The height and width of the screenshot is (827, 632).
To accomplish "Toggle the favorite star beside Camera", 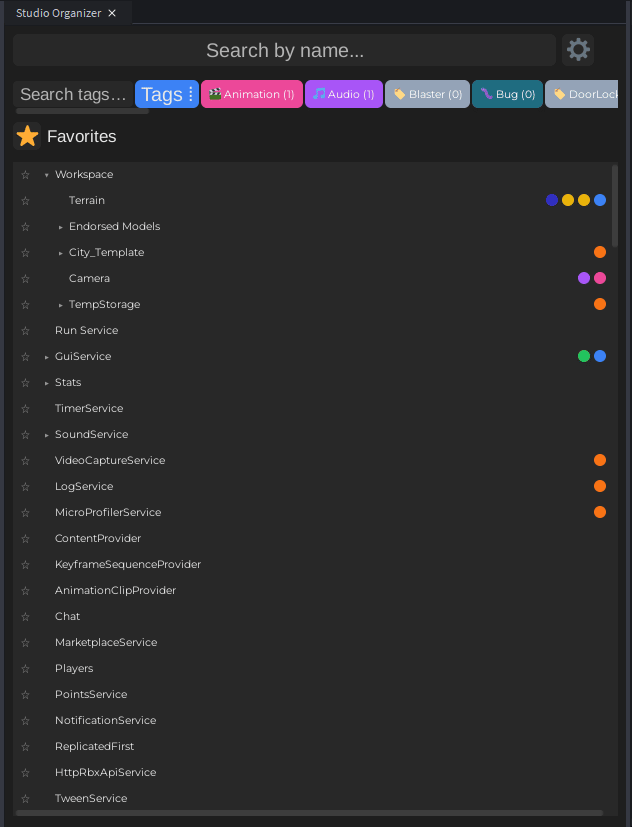I will point(26,279).
